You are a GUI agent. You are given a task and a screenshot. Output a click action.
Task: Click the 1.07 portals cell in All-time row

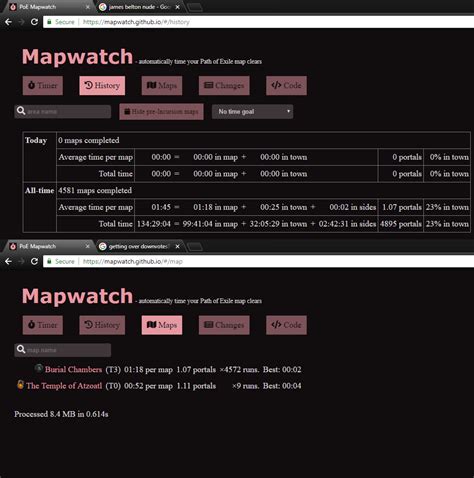[x=402, y=207]
